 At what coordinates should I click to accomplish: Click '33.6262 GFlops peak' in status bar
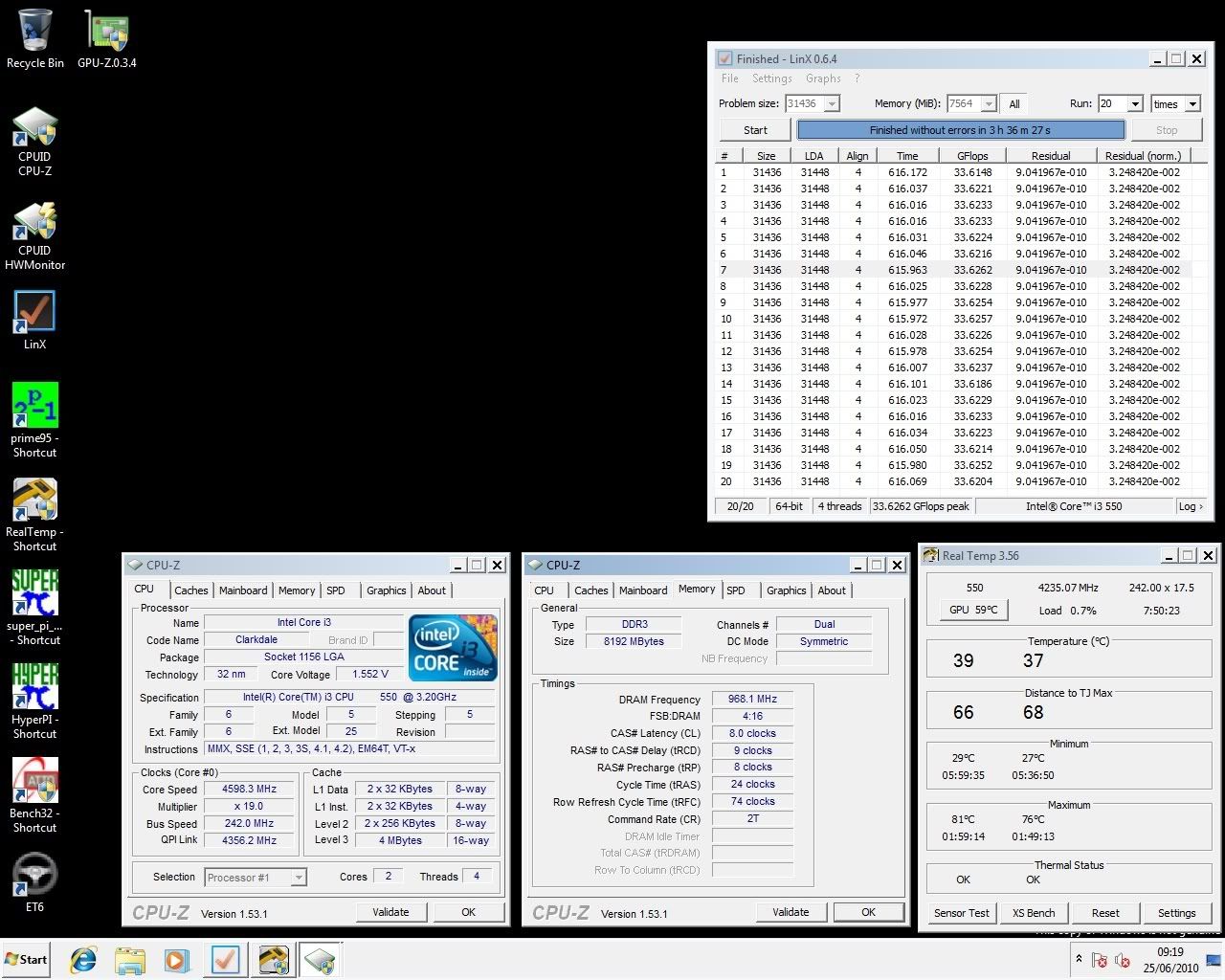click(x=921, y=506)
